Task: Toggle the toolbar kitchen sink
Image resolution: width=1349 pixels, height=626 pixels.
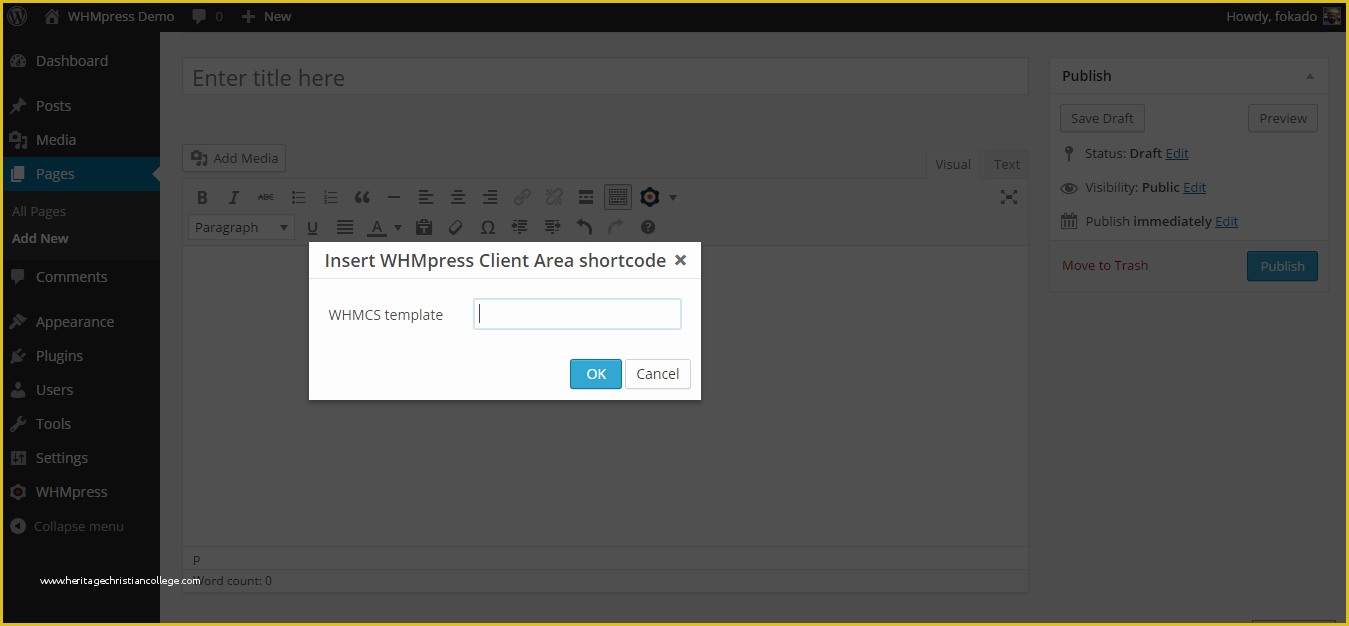Action: tap(618, 197)
